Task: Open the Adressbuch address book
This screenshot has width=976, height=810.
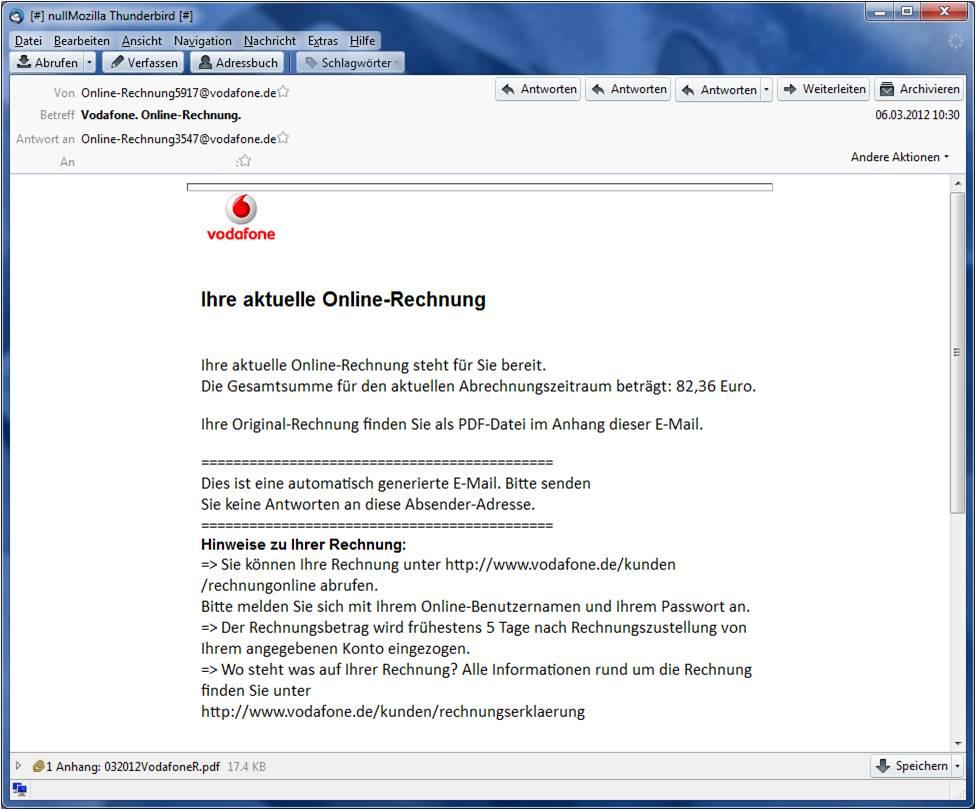Action: click(x=238, y=62)
